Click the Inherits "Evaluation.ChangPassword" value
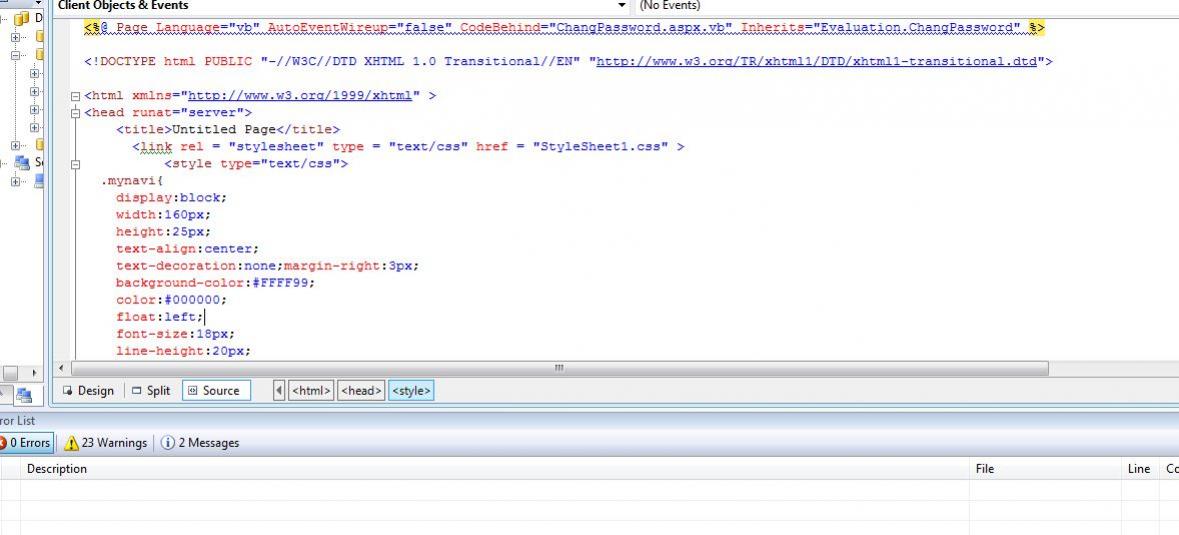 [x=917, y=28]
